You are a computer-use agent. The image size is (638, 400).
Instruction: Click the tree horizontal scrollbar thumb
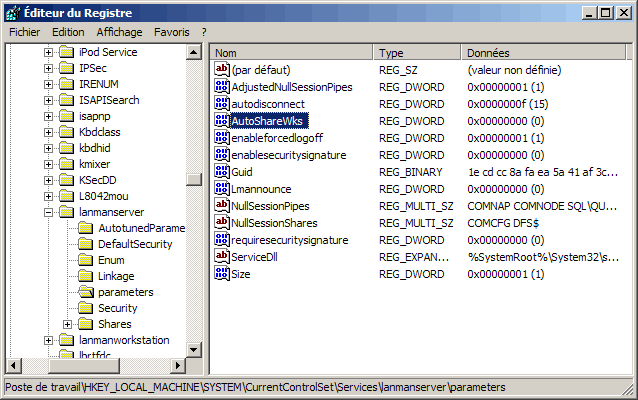point(84,365)
